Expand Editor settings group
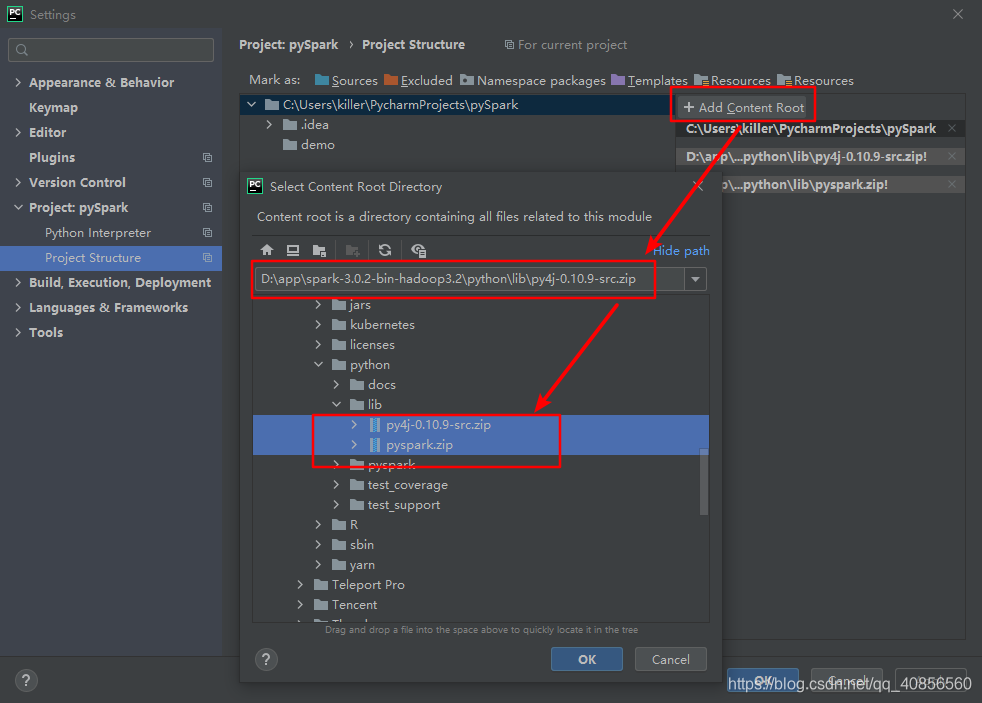The width and height of the screenshot is (982, 703). click(x=18, y=132)
